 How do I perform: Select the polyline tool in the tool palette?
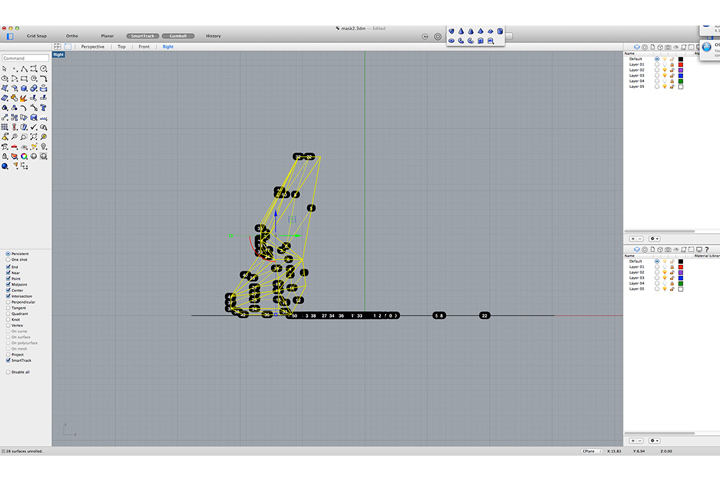(x=24, y=69)
